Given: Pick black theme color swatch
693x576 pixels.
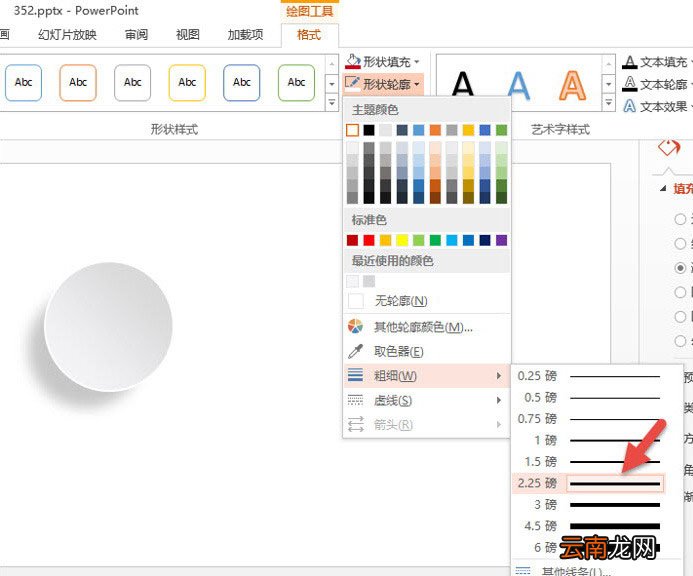Looking at the screenshot, I should coord(369,130).
